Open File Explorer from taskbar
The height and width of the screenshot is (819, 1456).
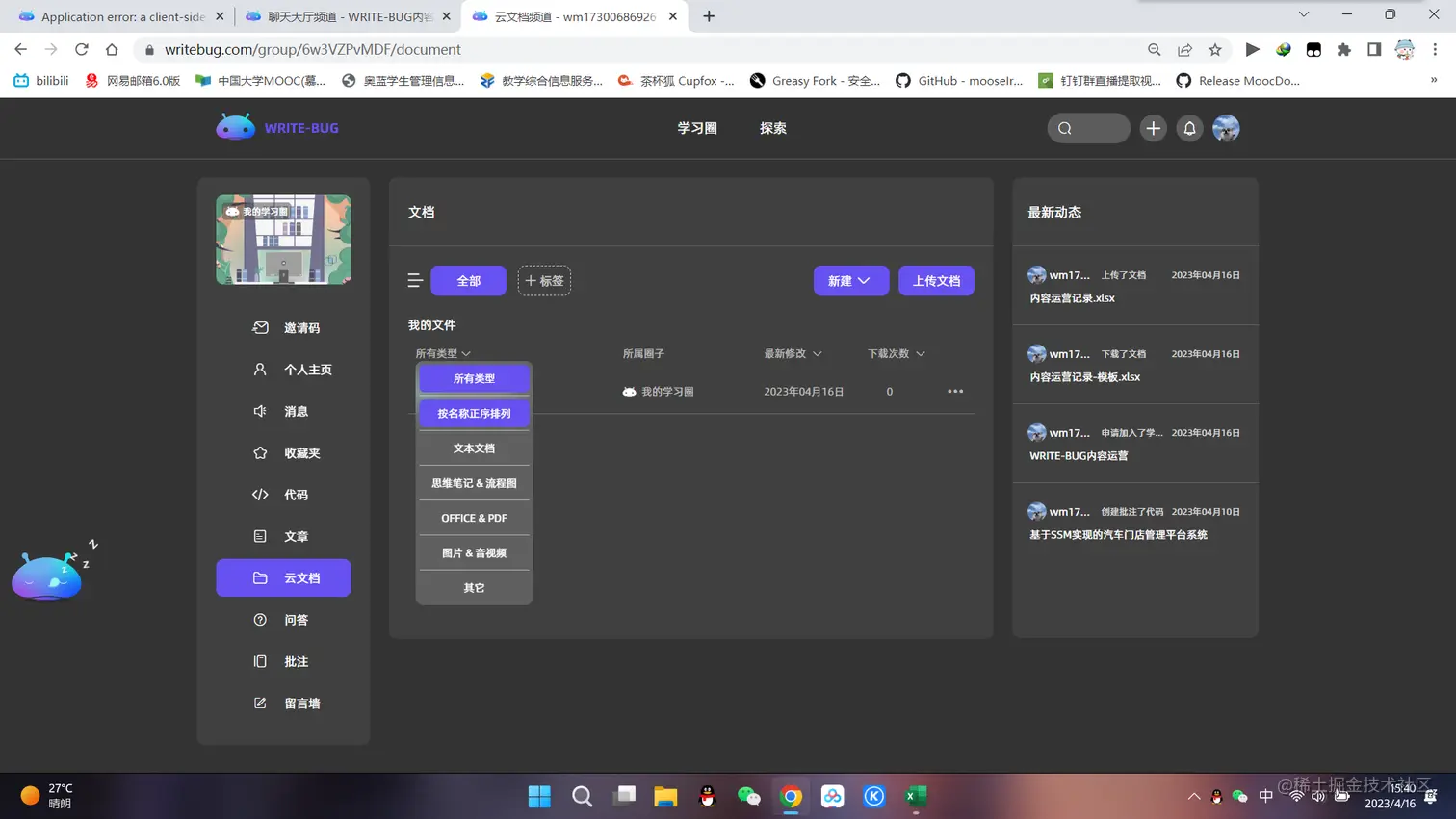pyautogui.click(x=665, y=796)
